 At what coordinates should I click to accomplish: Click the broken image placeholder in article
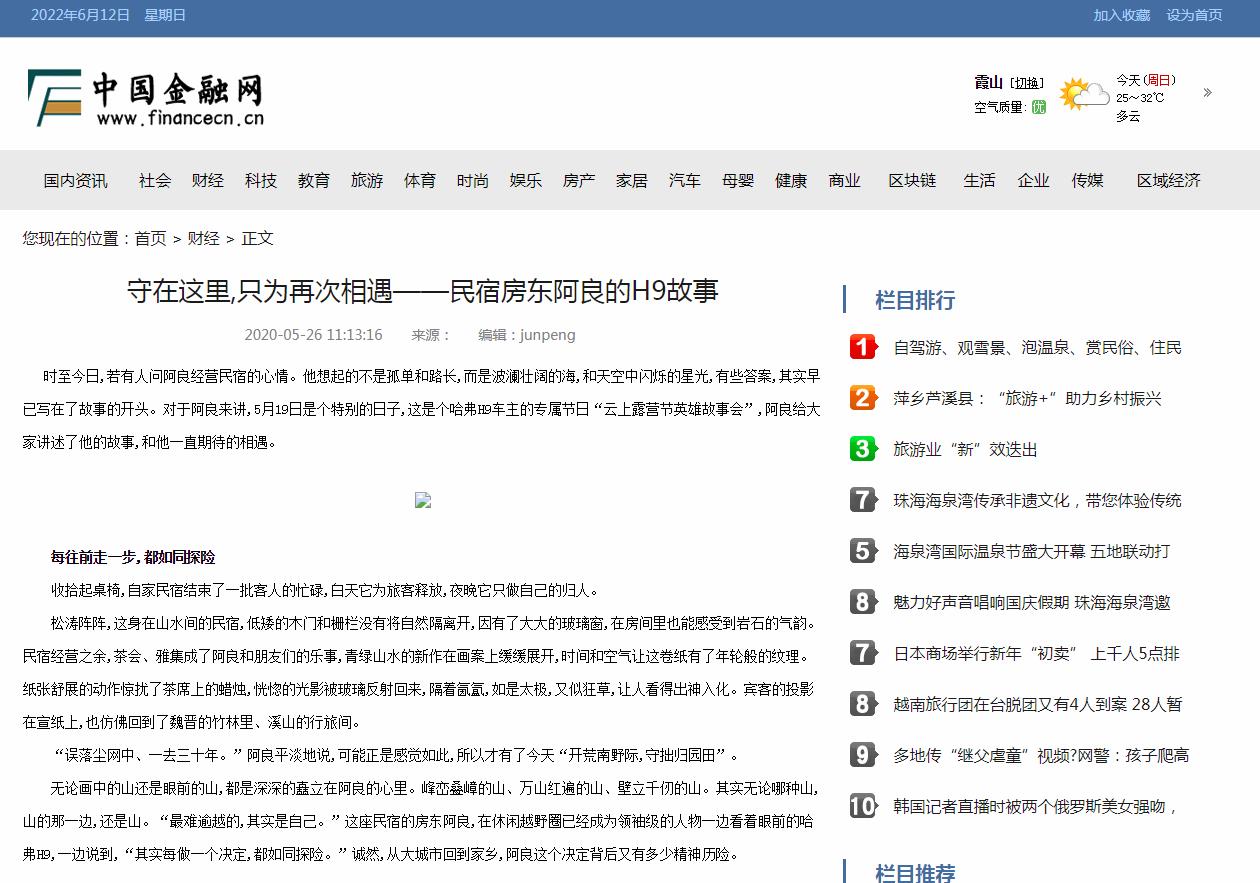(x=423, y=500)
